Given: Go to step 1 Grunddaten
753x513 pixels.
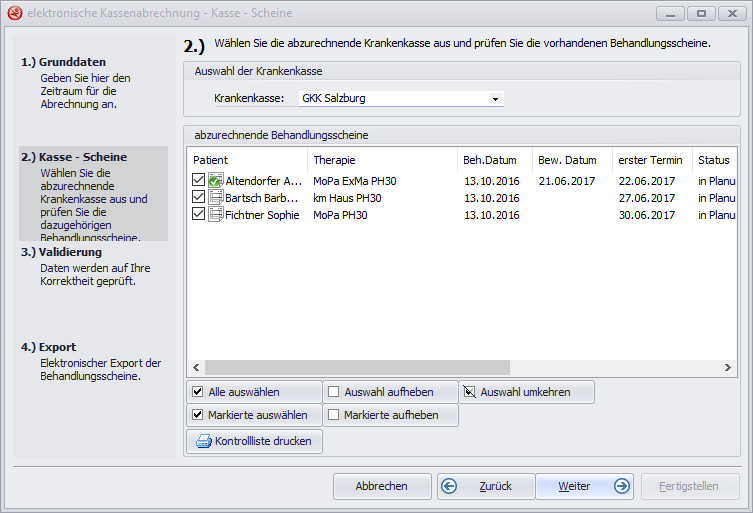Looking at the screenshot, I should click(x=63, y=62).
